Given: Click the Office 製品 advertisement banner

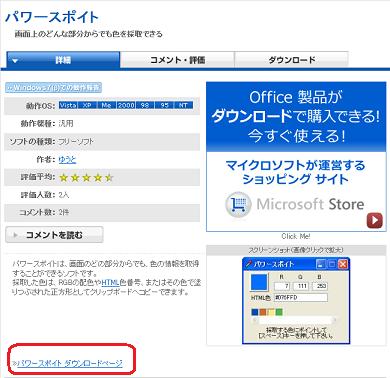Looking at the screenshot, I should point(296,157).
